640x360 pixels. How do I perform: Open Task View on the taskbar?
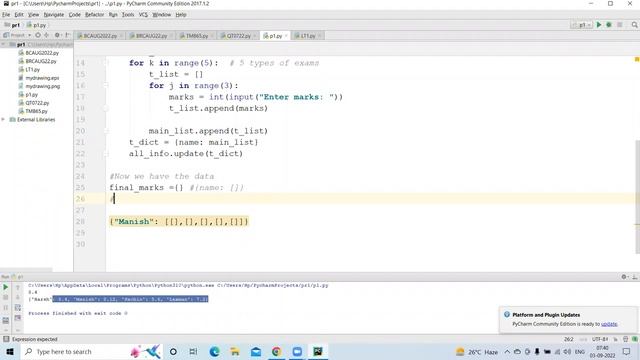click(x=193, y=351)
